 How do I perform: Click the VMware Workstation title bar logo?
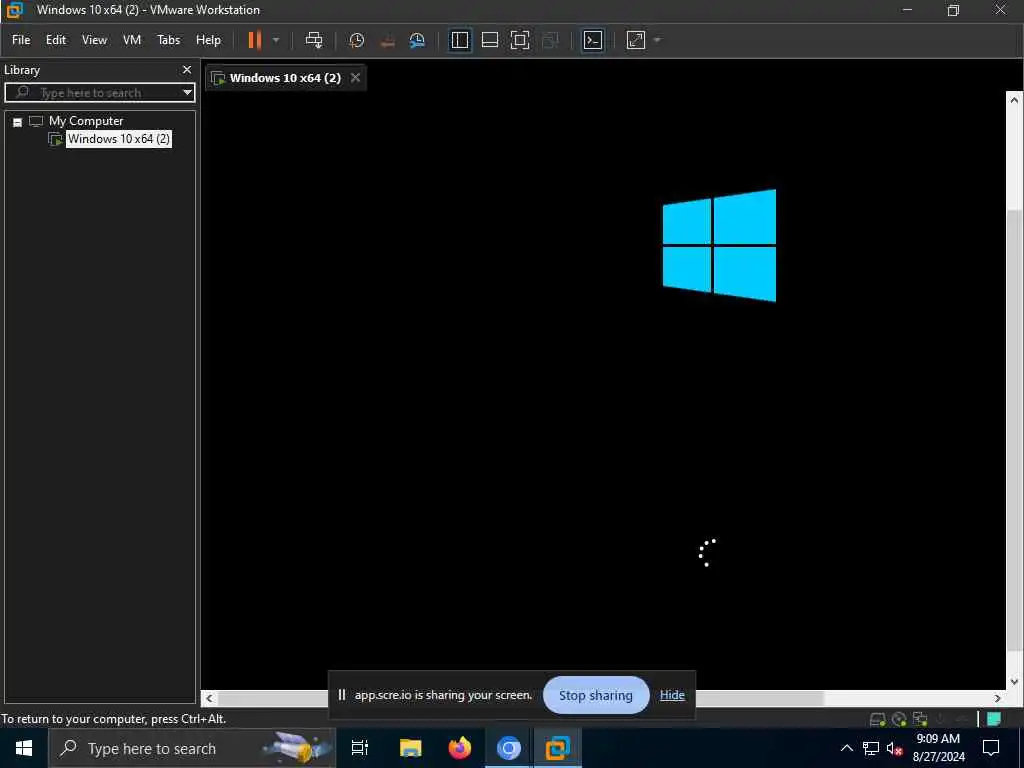tap(14, 10)
